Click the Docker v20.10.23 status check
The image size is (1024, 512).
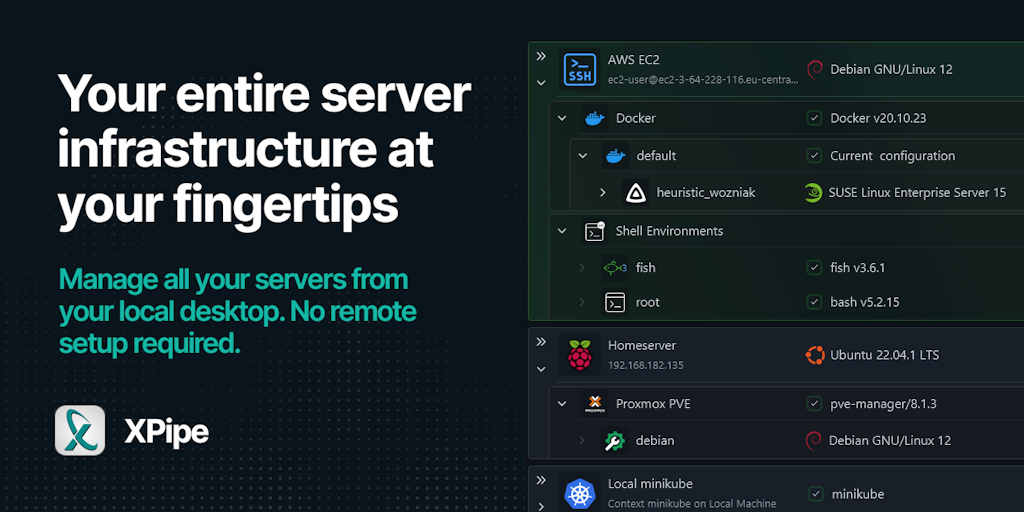pos(814,118)
